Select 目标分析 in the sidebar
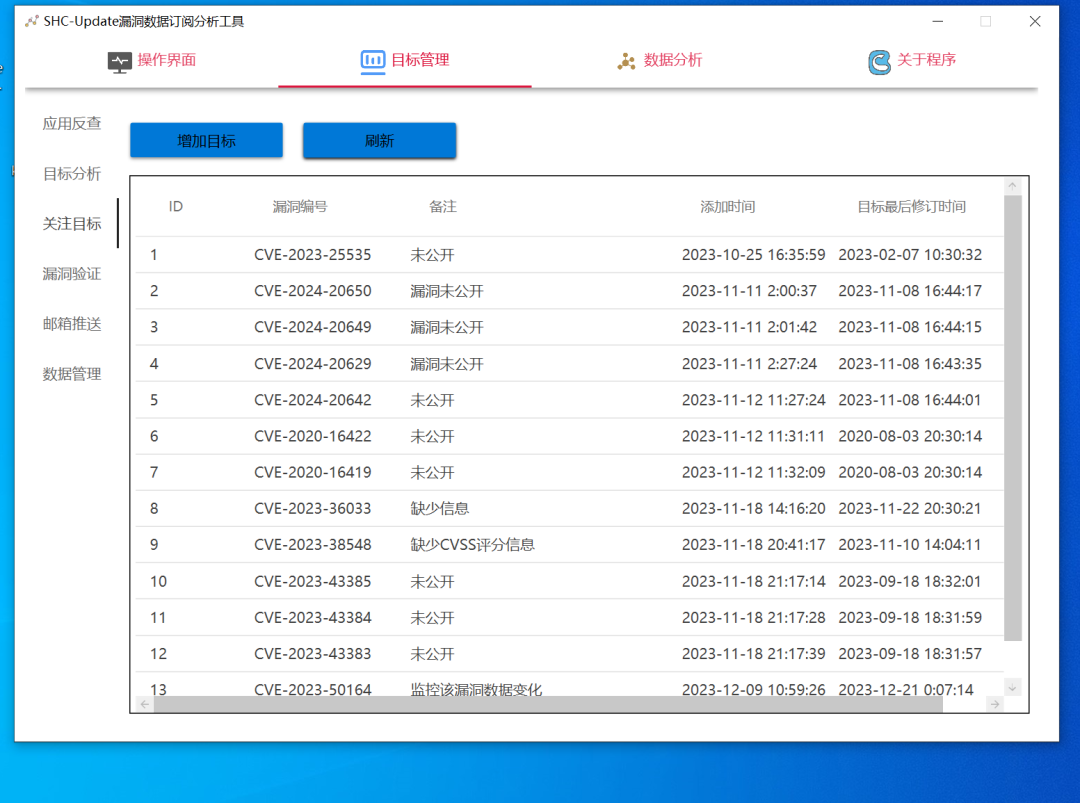Viewport: 1080px width, 803px height. [x=72, y=174]
